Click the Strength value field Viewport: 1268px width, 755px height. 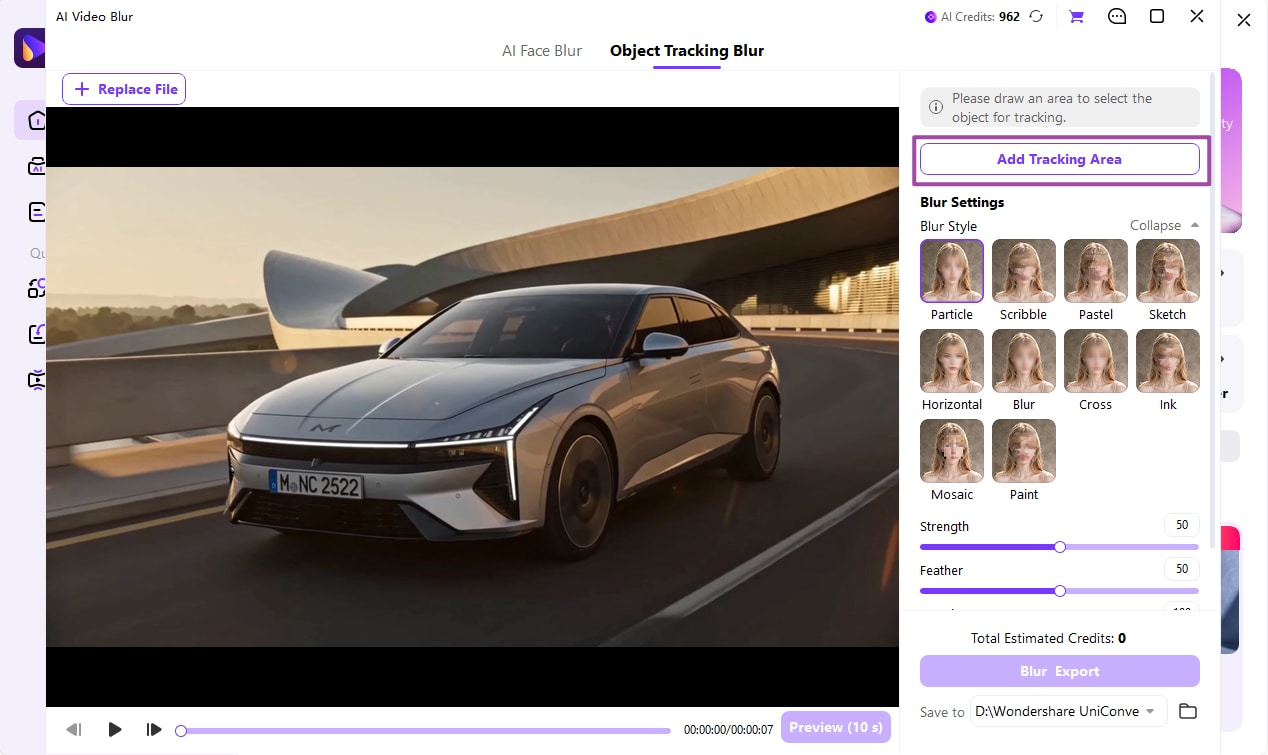tap(1181, 525)
